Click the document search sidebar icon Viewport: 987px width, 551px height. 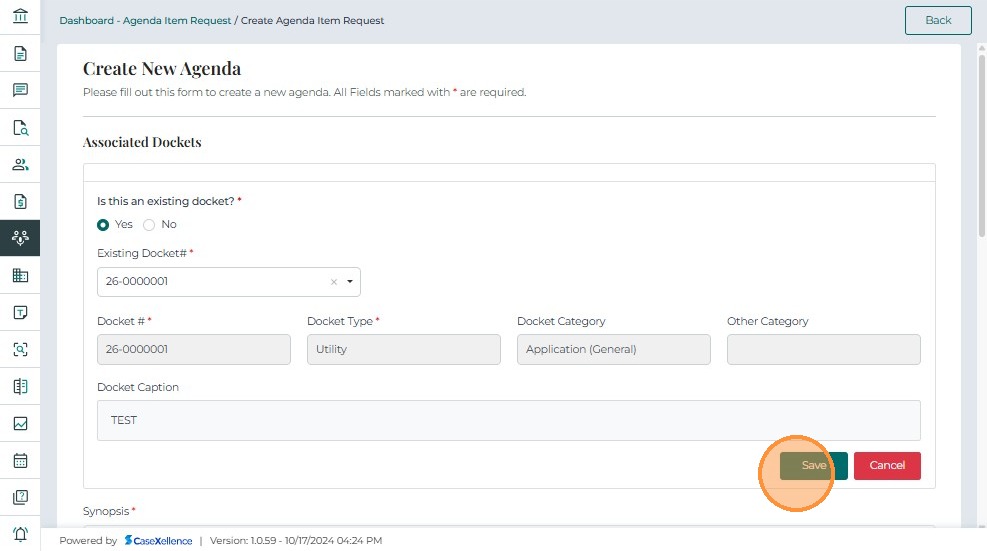(20, 127)
